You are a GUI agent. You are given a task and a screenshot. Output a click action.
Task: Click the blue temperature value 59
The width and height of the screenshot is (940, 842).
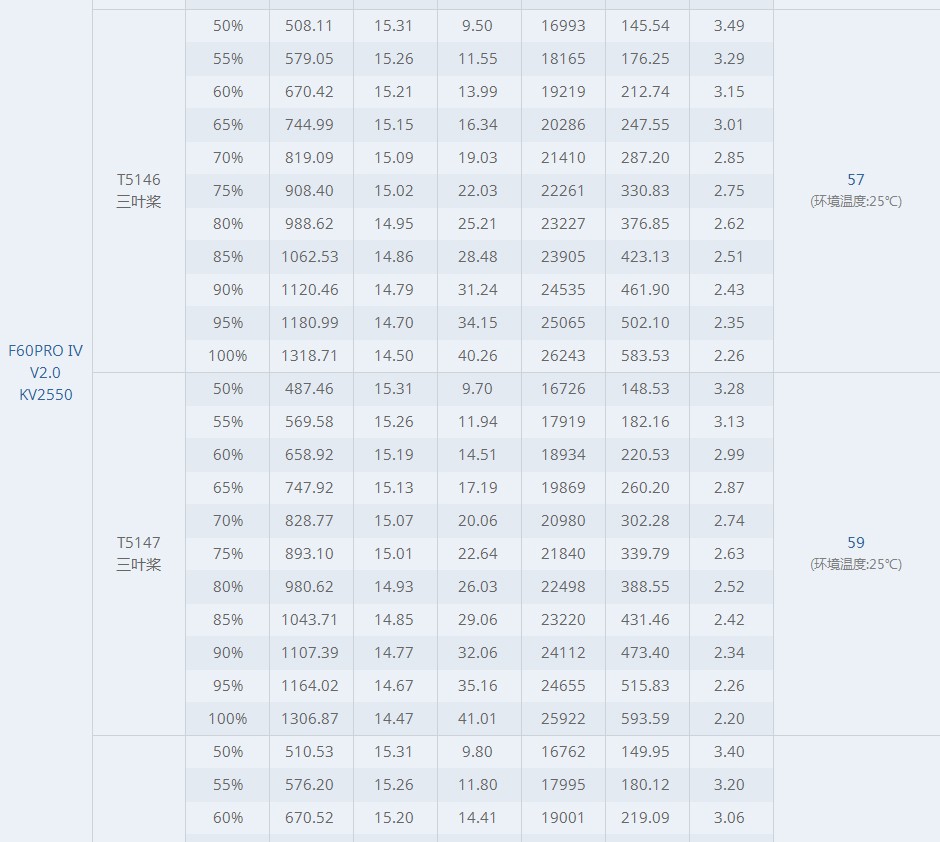click(856, 543)
